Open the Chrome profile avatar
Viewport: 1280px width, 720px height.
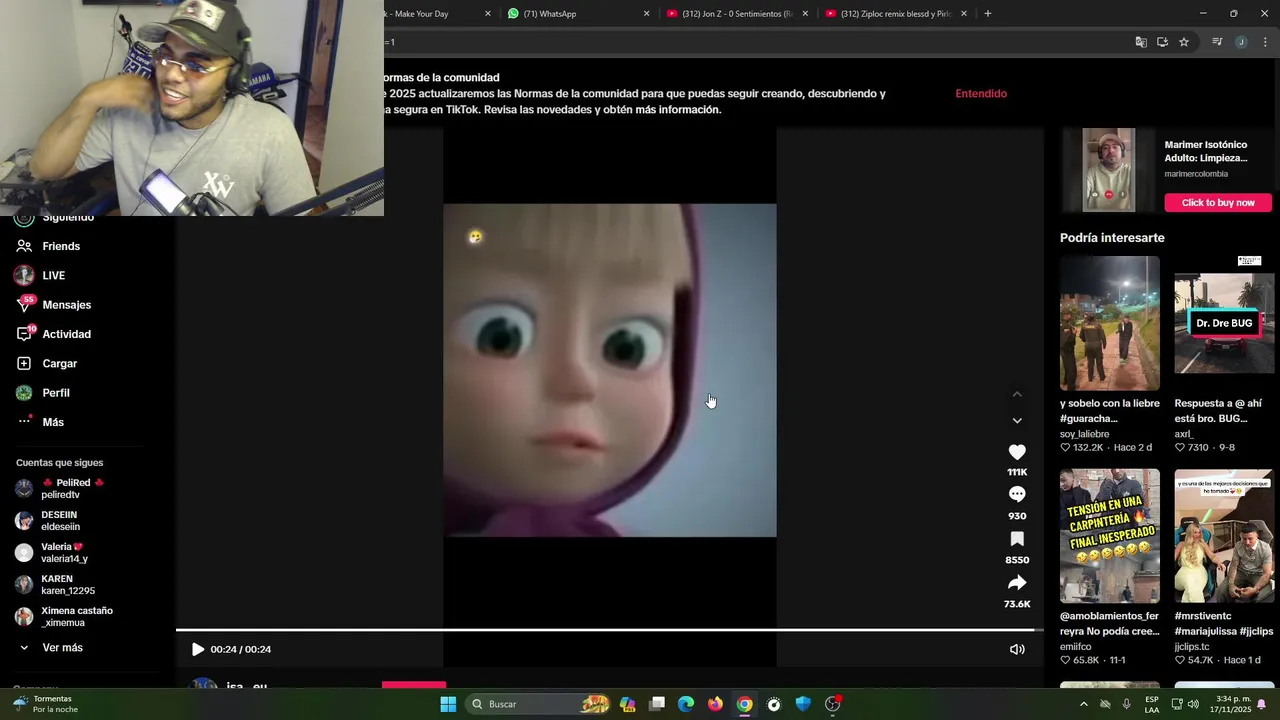[1241, 42]
